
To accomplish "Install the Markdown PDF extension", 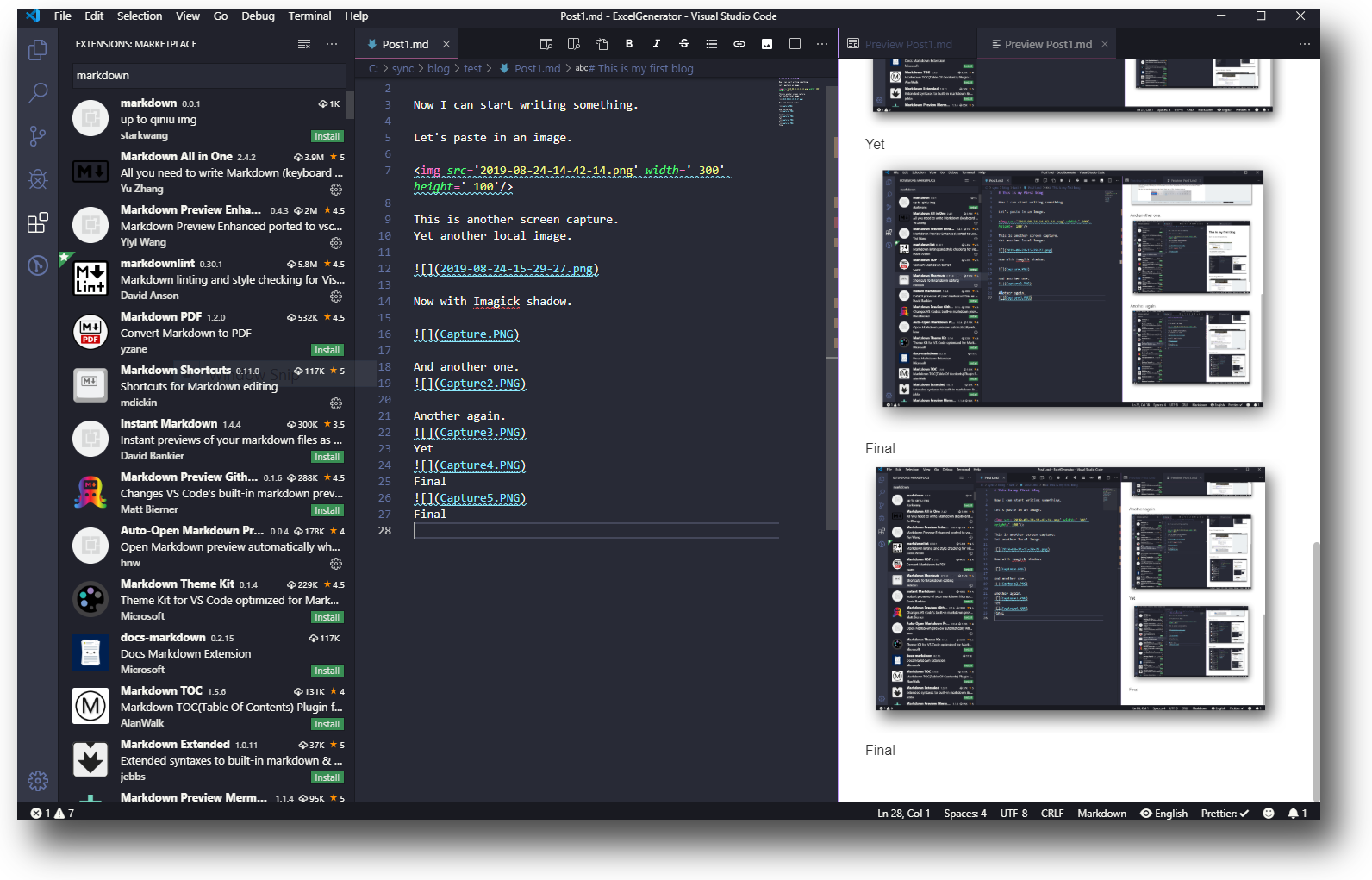I will (x=327, y=350).
